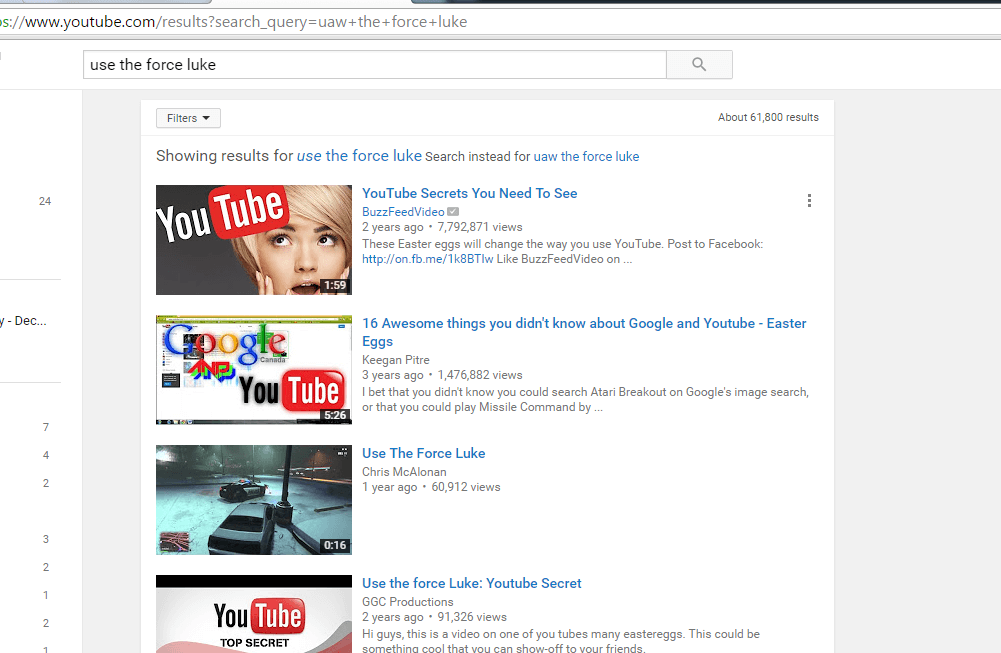Image resolution: width=1001 pixels, height=653 pixels.
Task: Click '1 year ago • 60,912 views' text
Action: (x=431, y=487)
